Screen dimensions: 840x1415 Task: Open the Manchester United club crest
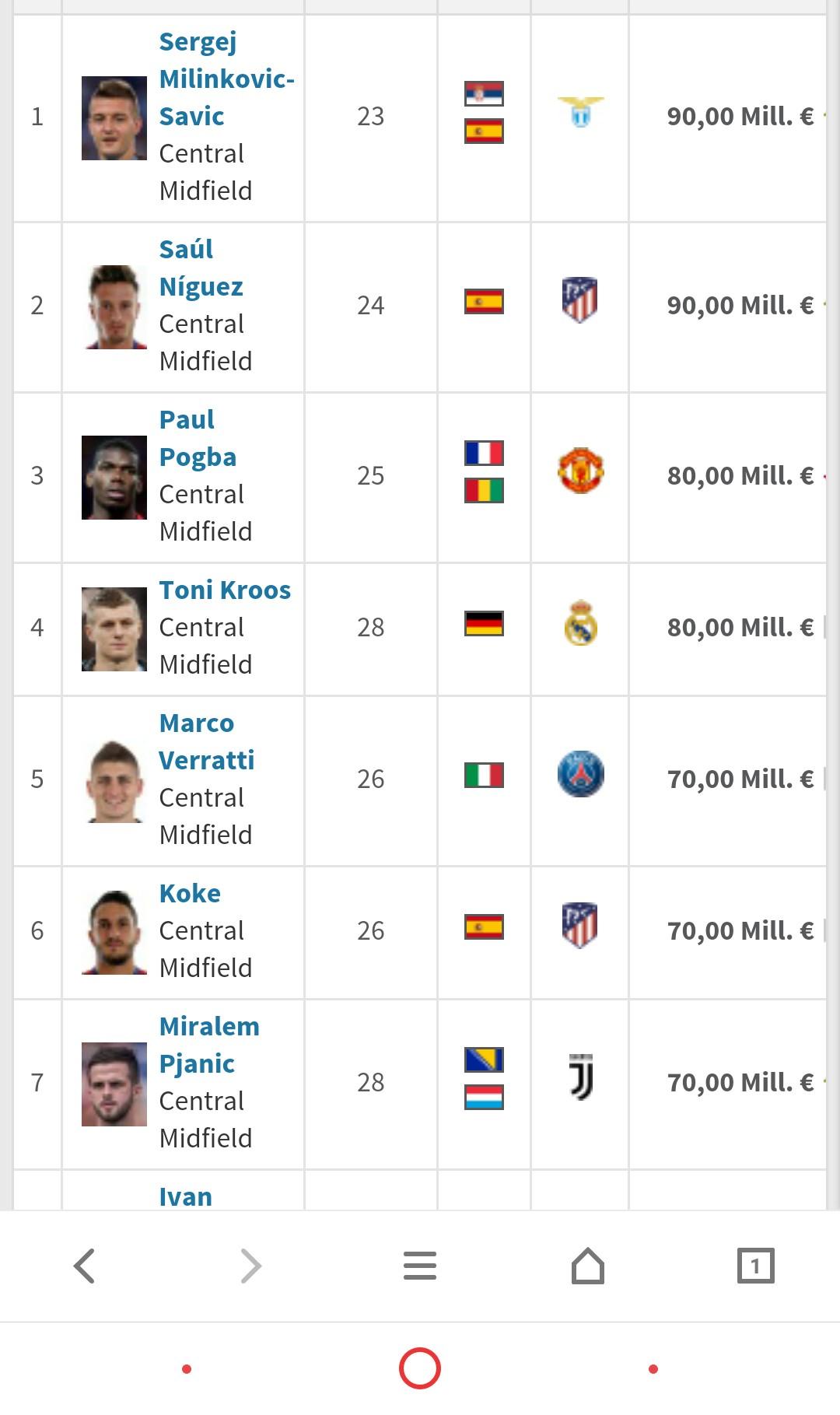(x=580, y=470)
